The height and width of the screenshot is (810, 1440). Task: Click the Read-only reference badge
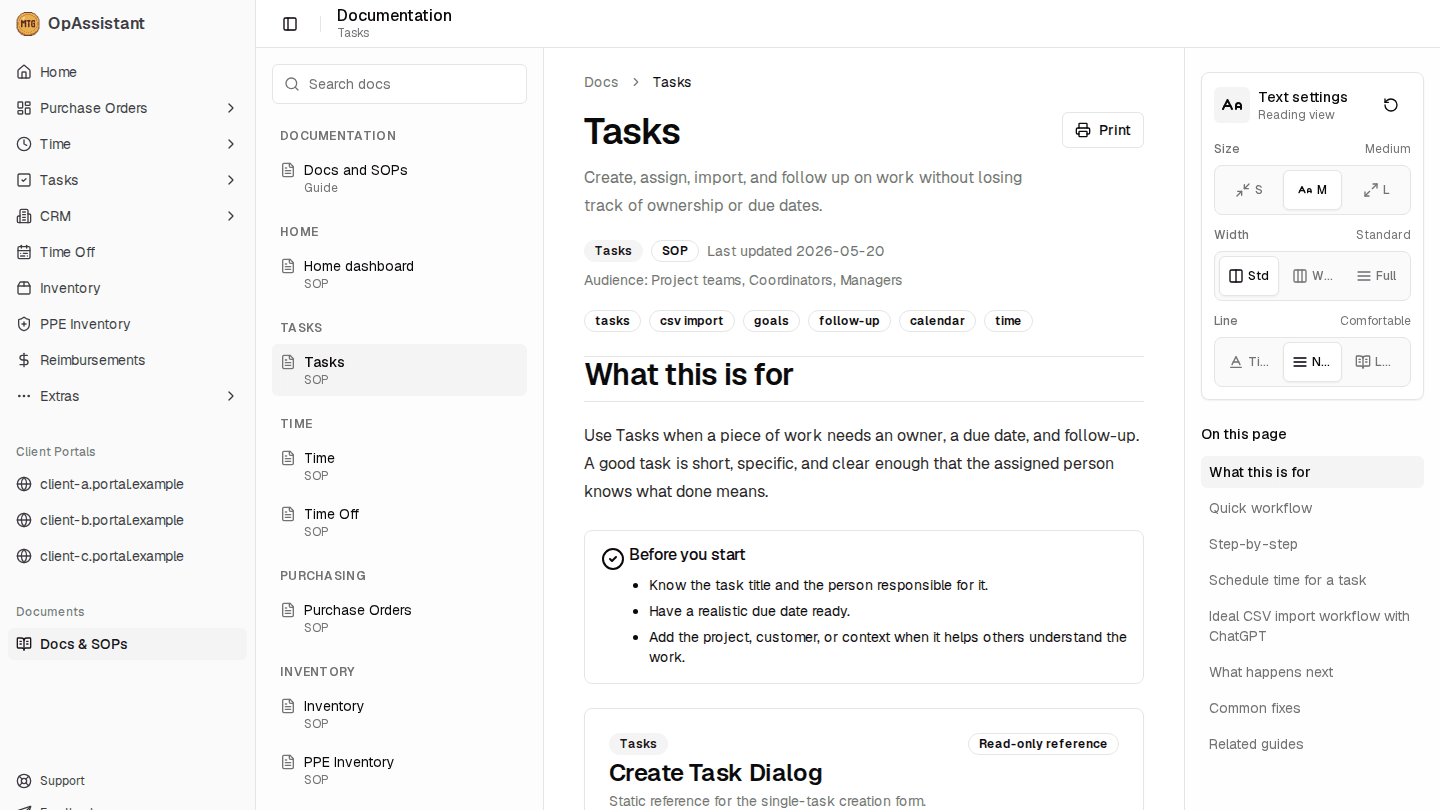tap(1043, 744)
